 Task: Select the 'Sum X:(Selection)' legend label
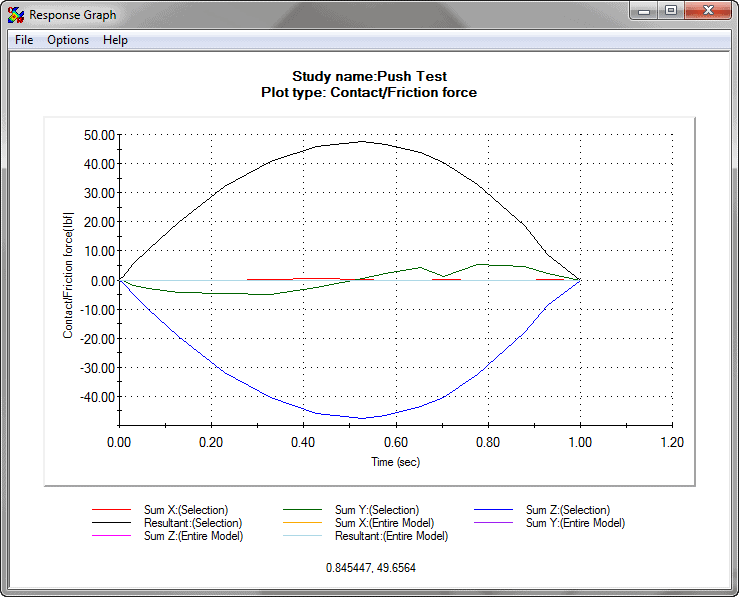(x=186, y=510)
